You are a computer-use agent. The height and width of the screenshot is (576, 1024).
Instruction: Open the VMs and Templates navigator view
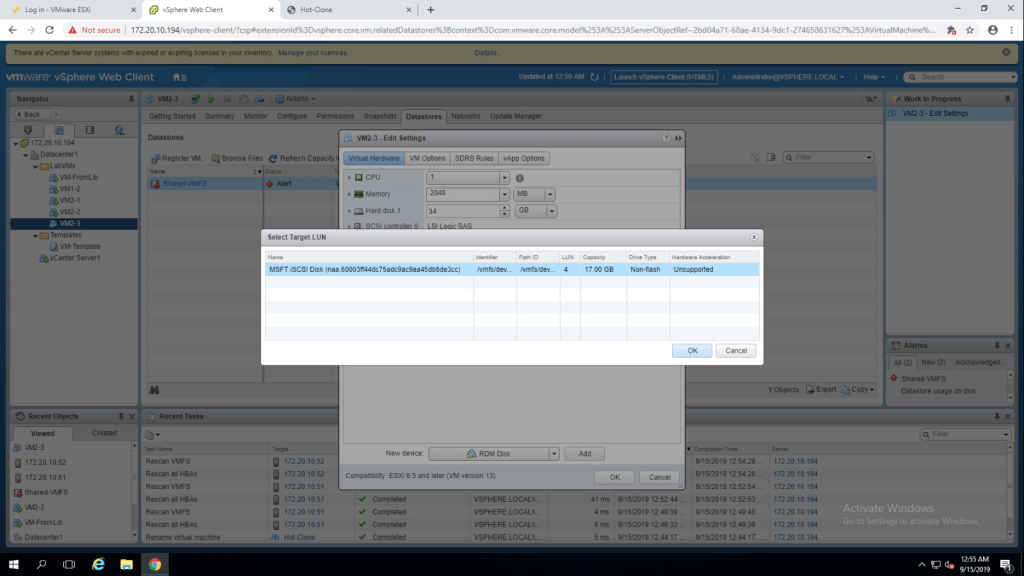coord(58,130)
